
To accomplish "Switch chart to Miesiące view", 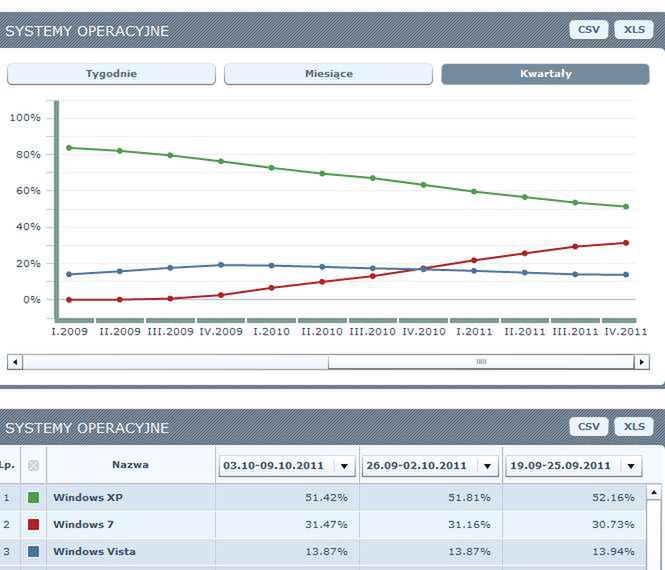I will point(328,74).
